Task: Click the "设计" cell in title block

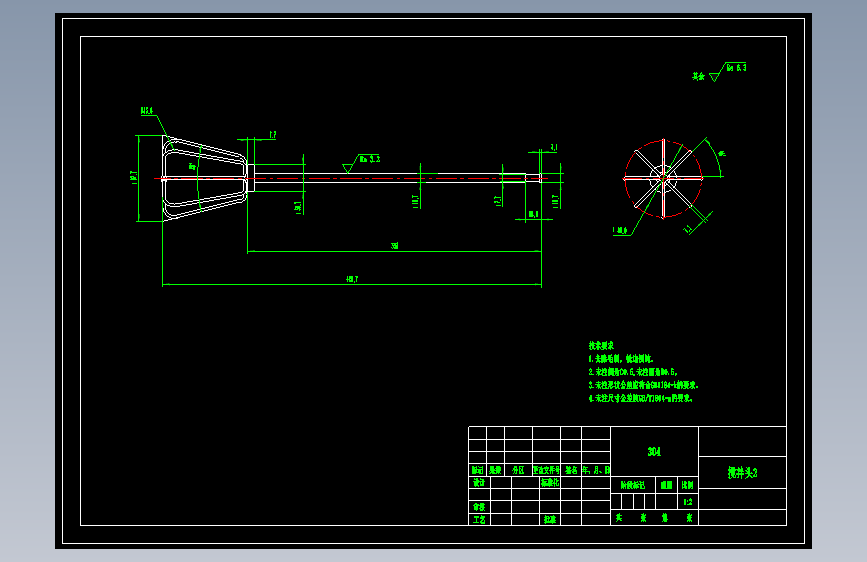Action: pyautogui.click(x=479, y=482)
